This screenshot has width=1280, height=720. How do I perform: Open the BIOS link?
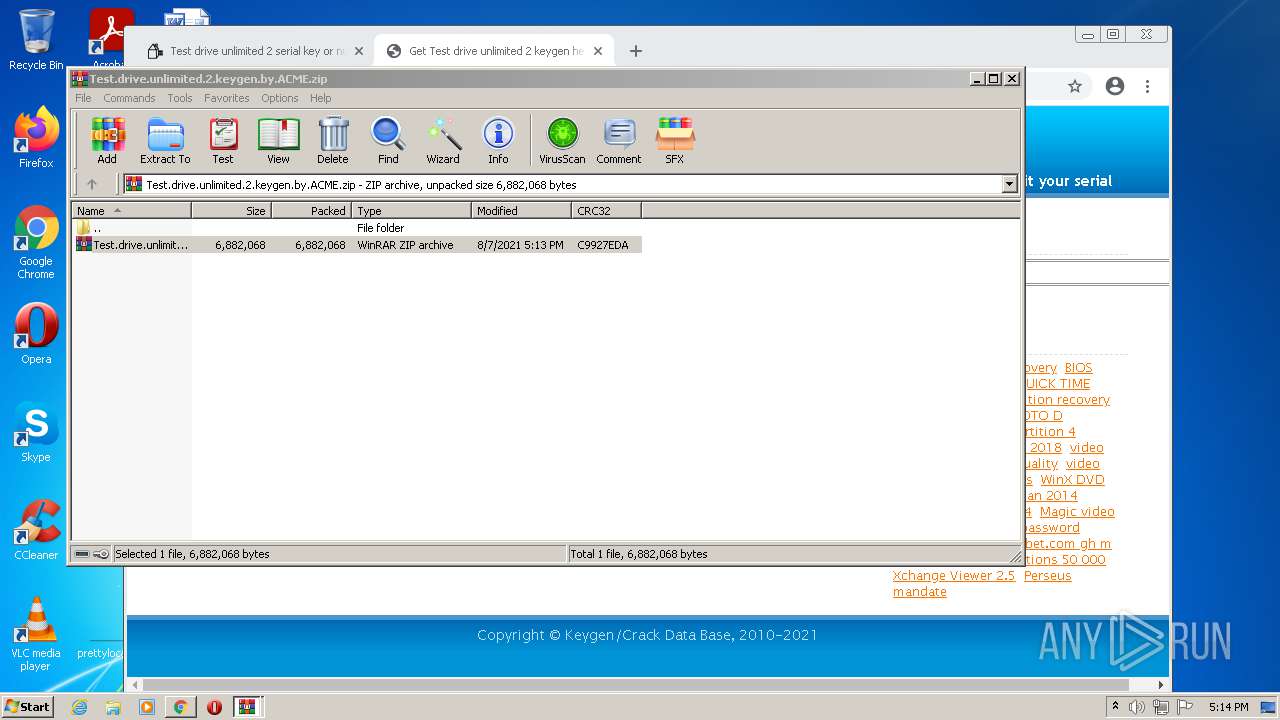click(x=1078, y=368)
